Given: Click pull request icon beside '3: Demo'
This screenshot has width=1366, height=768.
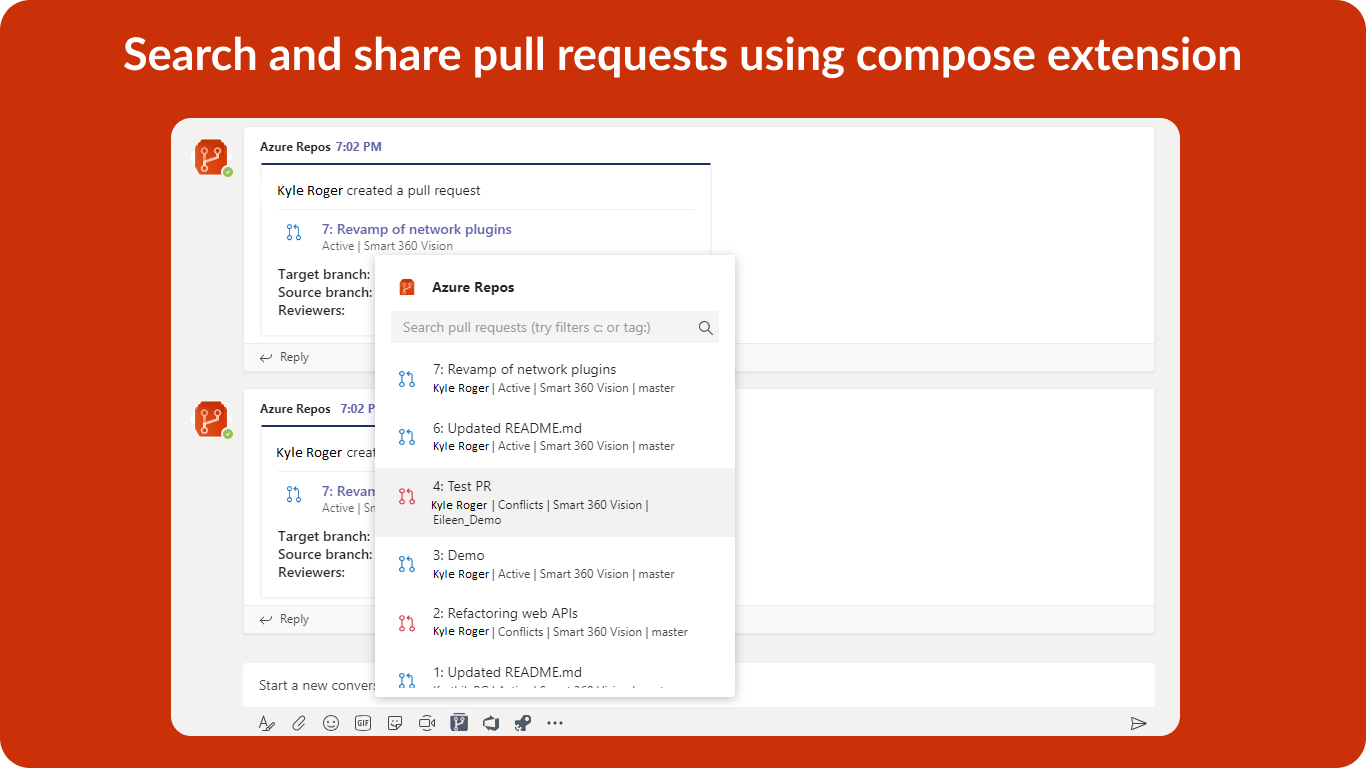Looking at the screenshot, I should pyautogui.click(x=407, y=564).
